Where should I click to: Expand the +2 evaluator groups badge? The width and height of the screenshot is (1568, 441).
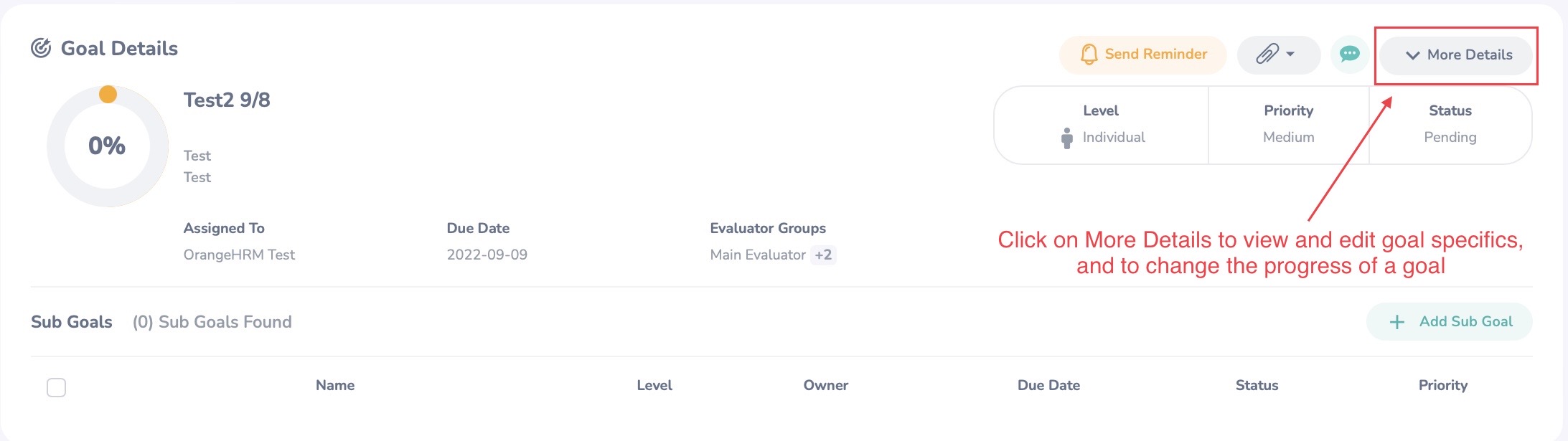click(823, 255)
